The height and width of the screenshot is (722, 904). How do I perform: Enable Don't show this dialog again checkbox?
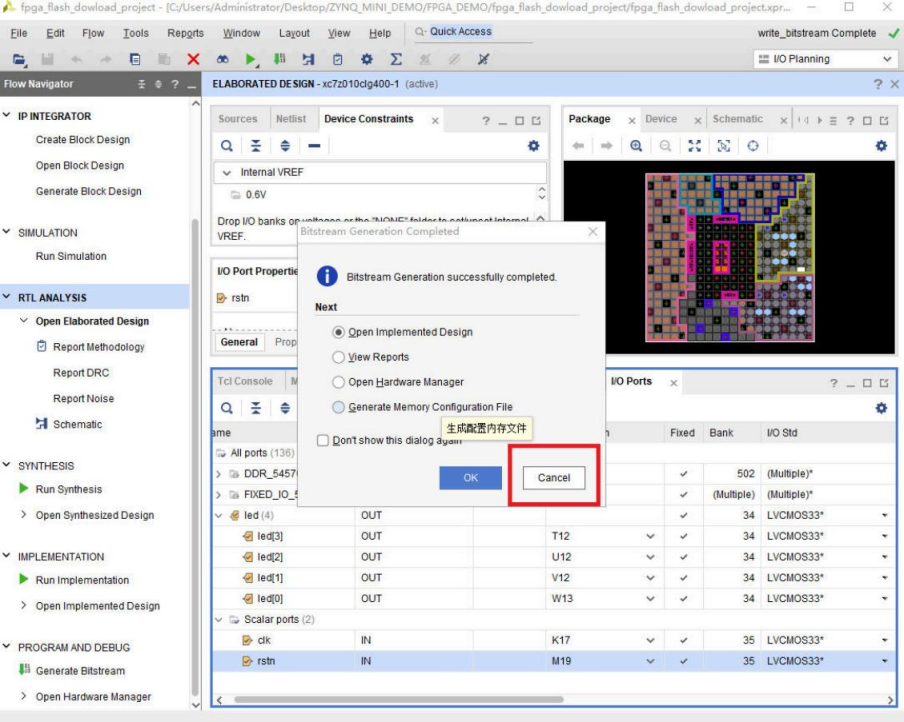point(322,440)
